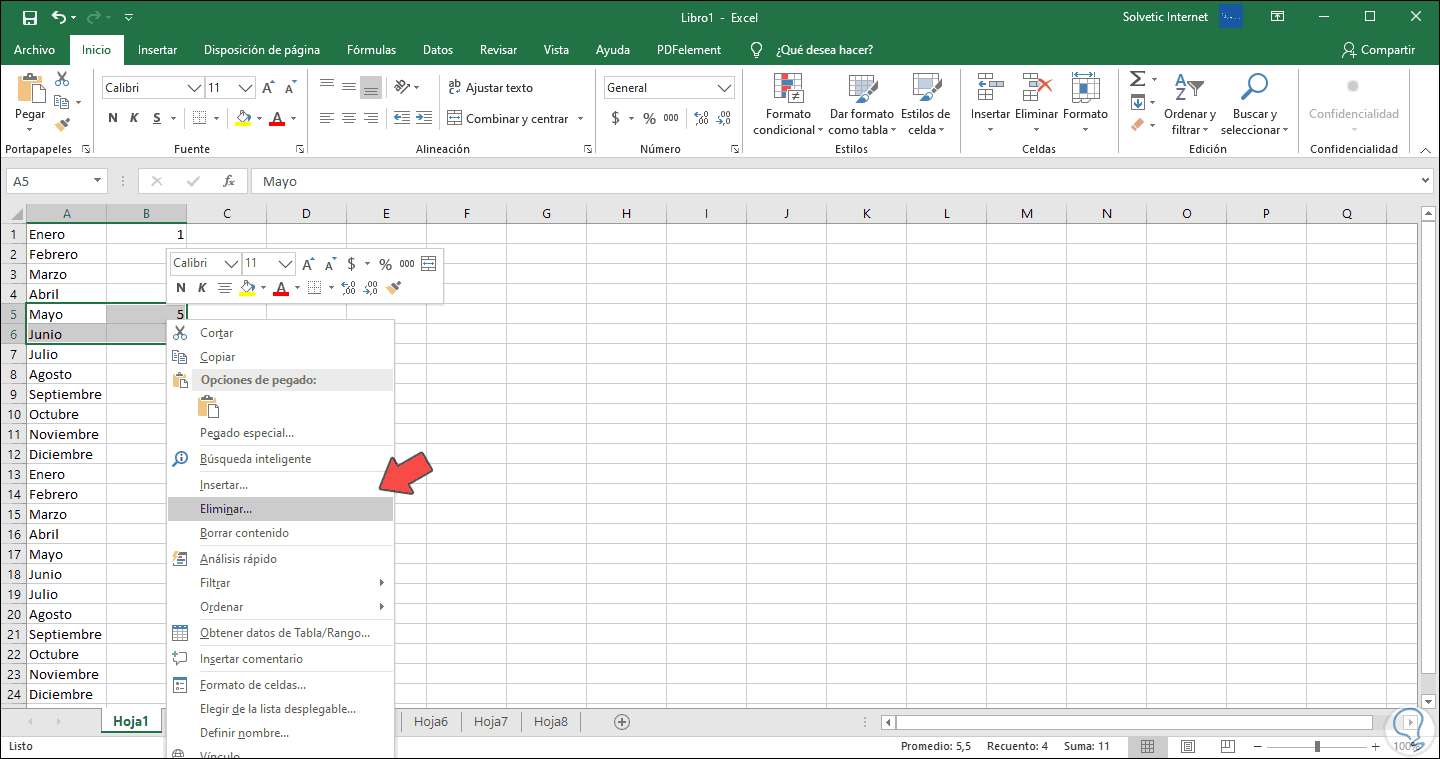Click the Save disk icon in title bar
Image resolution: width=1440 pixels, height=759 pixels.
29,17
